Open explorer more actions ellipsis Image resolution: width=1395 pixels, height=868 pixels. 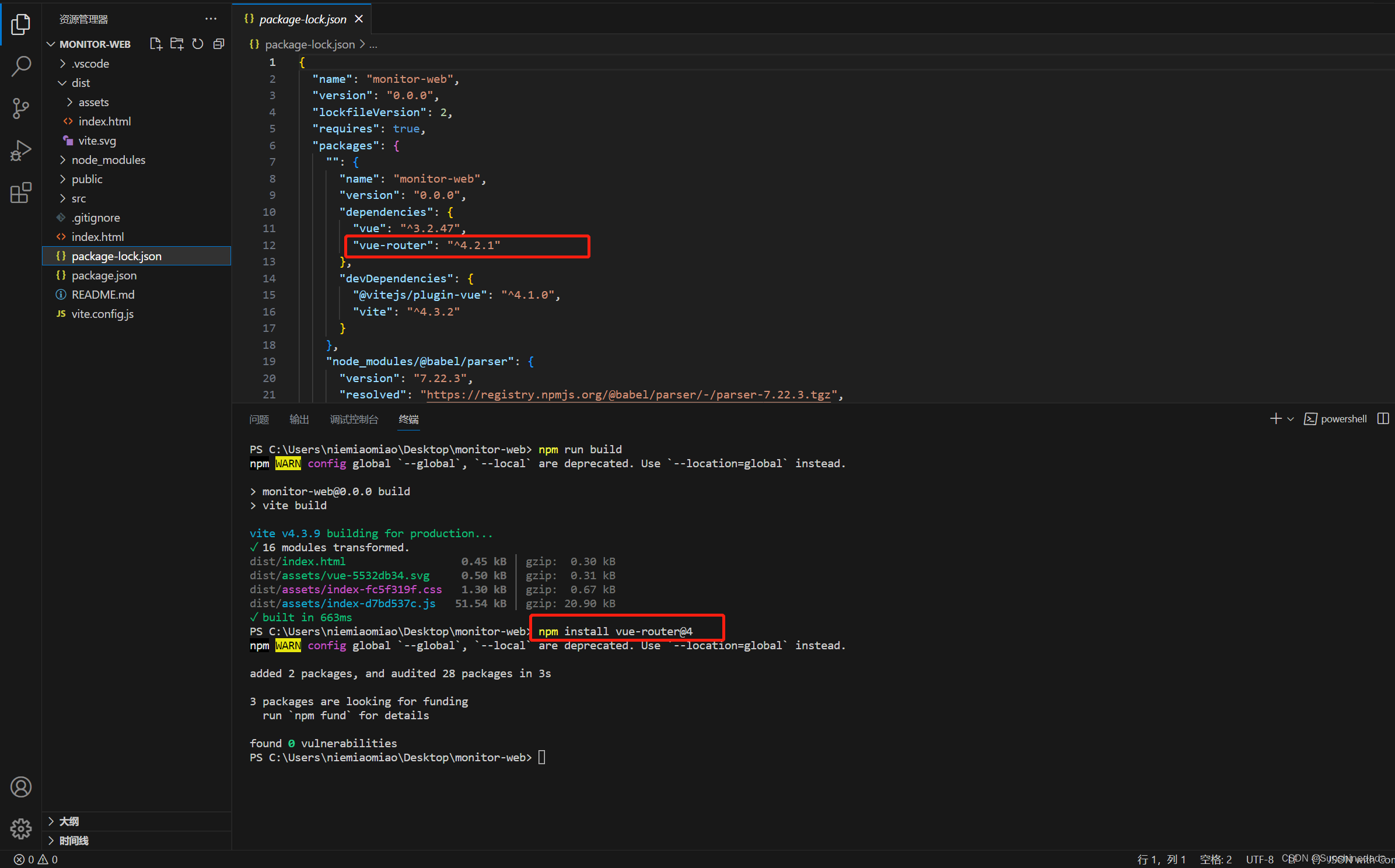[x=211, y=19]
